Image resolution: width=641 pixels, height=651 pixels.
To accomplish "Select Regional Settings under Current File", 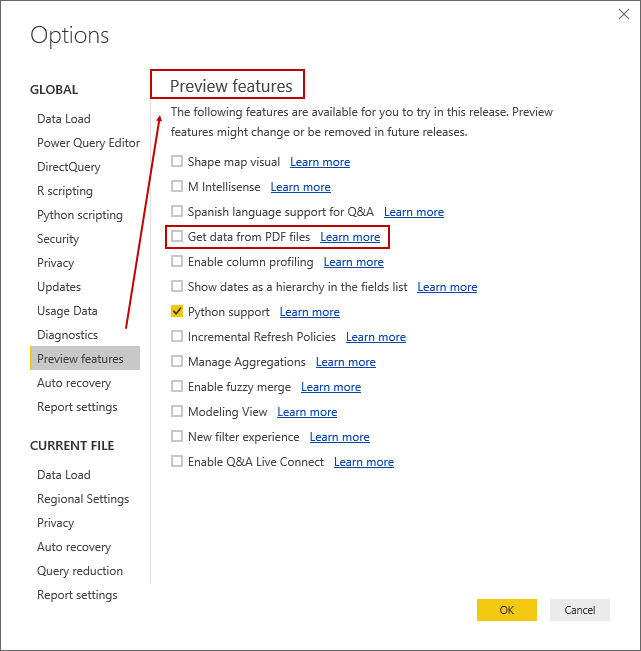I will (x=83, y=499).
